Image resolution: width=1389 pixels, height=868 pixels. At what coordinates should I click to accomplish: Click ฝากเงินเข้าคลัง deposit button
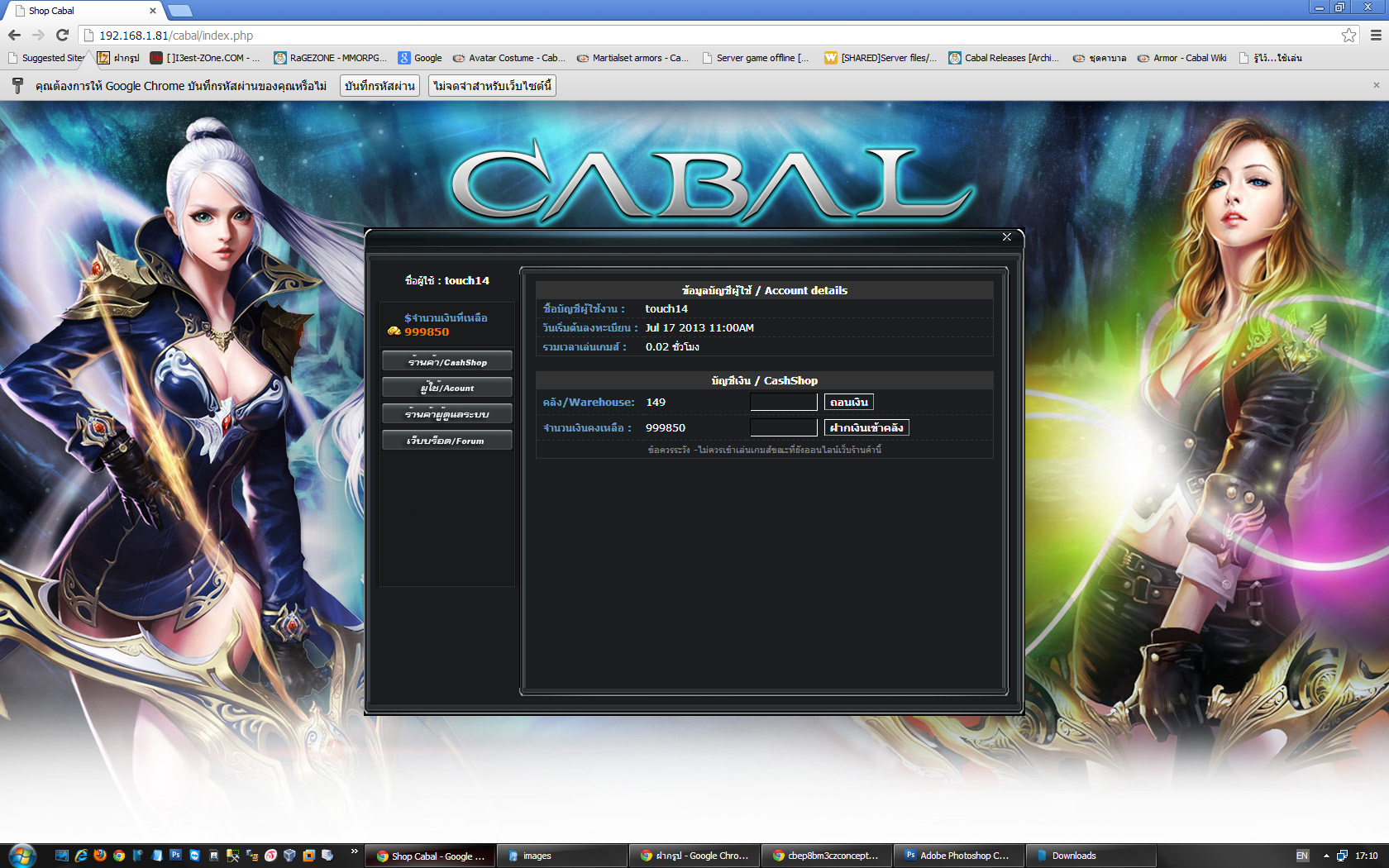866,427
